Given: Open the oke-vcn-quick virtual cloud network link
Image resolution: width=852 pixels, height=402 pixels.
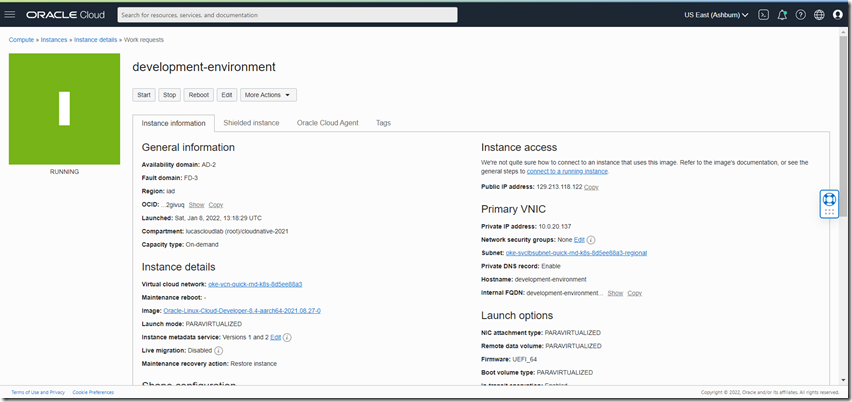Looking at the screenshot, I should point(255,284).
